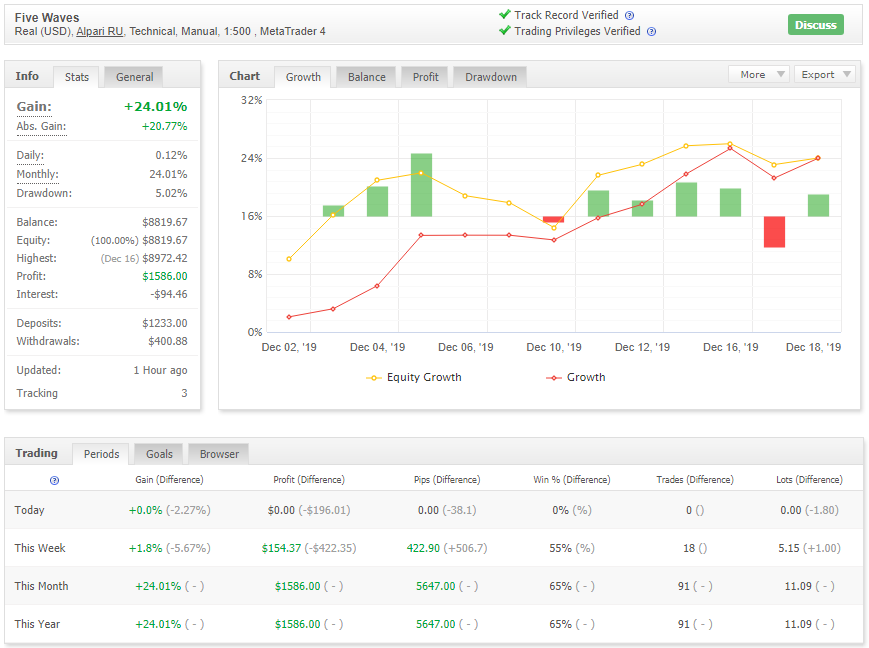Click the last Growth data point on Dec 18

[818, 158]
